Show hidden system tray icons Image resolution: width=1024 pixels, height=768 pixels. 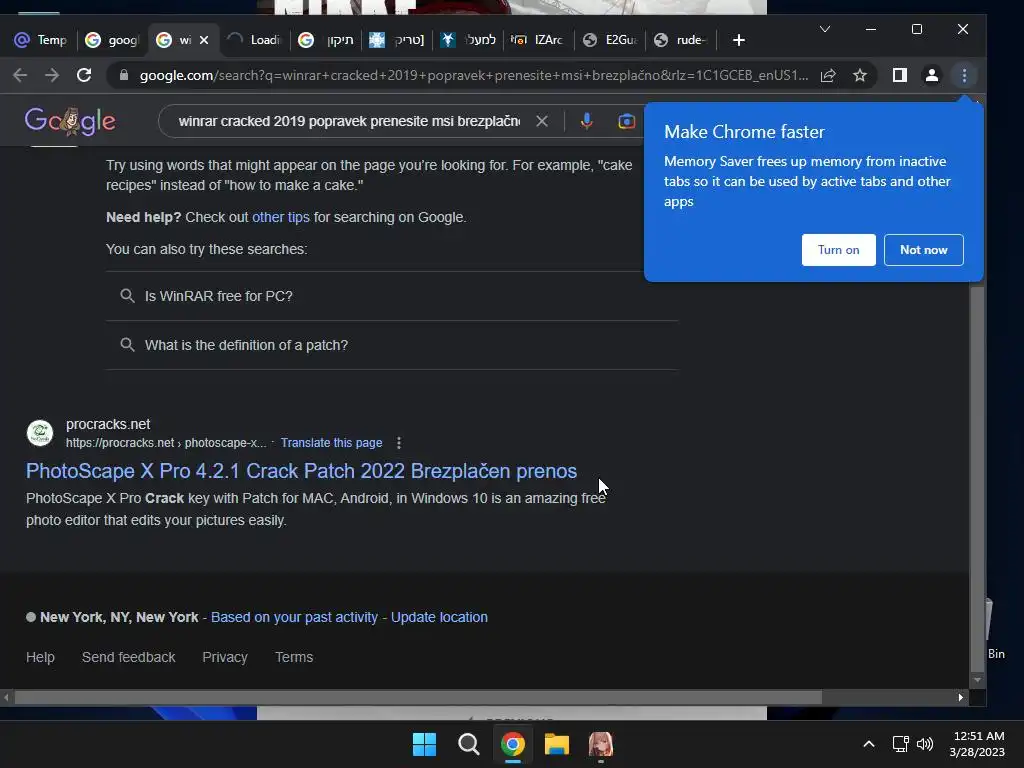coord(869,744)
